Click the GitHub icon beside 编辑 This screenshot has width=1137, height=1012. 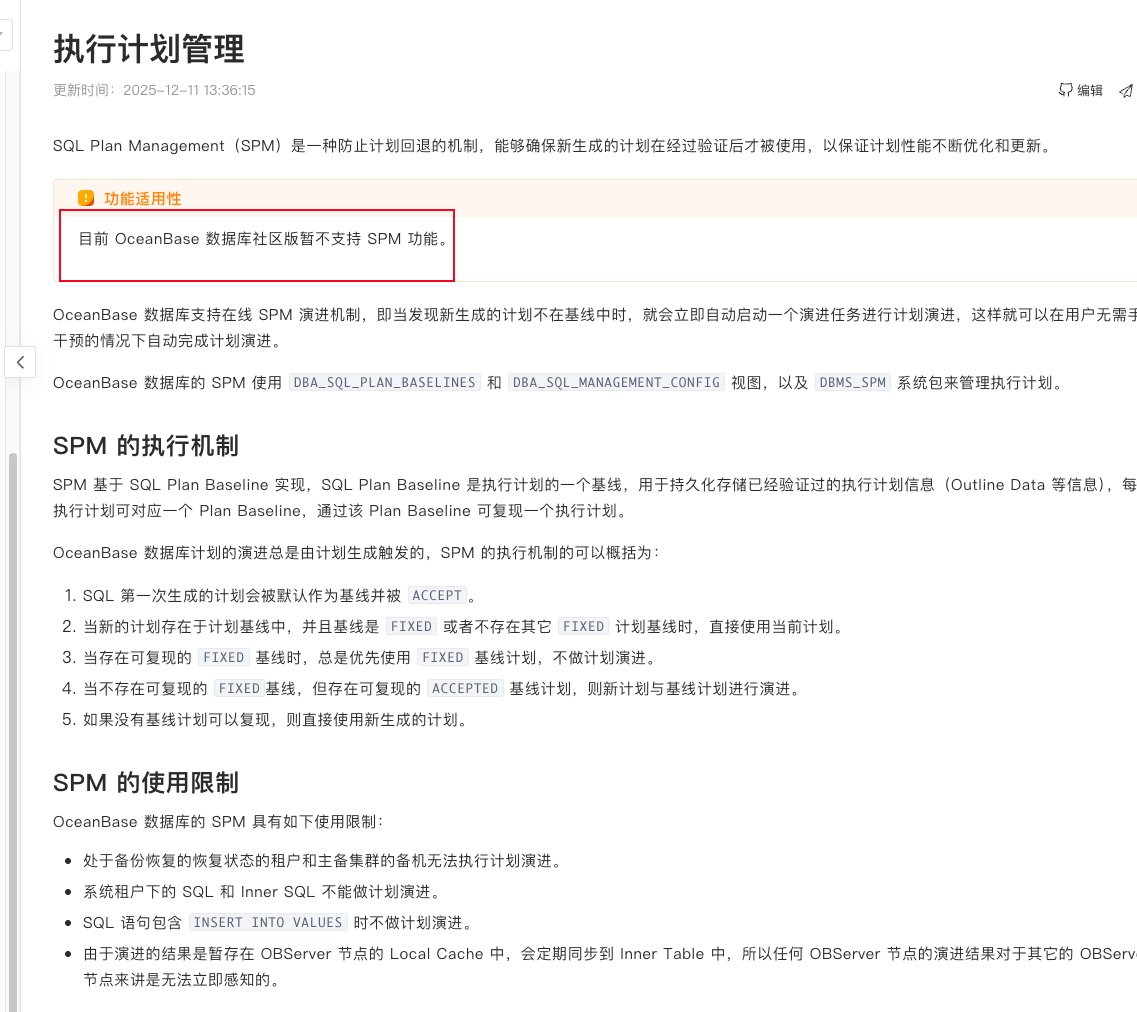1065,90
